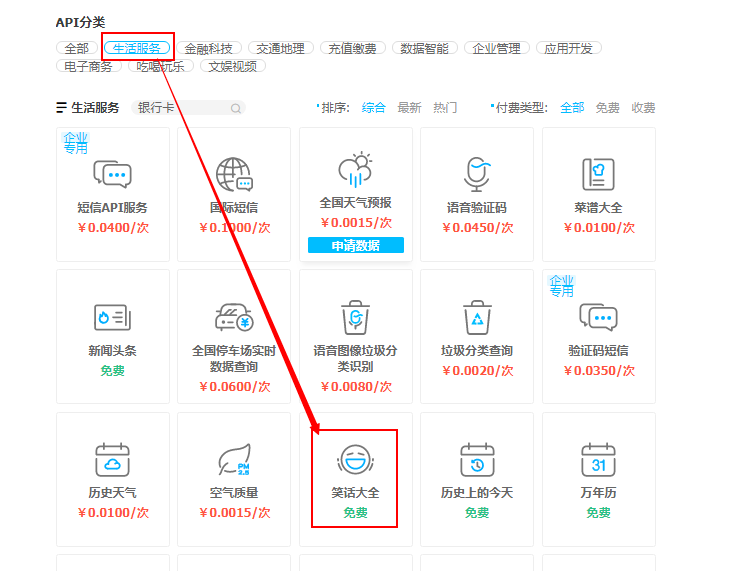Switch to 交通地理 category
Screen dimensions: 753x571
[x=280, y=49]
